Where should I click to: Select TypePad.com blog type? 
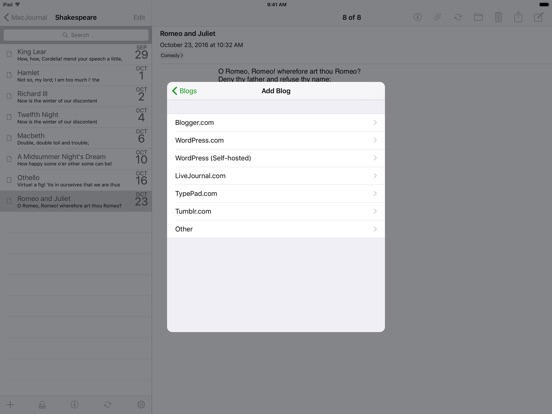click(x=276, y=194)
